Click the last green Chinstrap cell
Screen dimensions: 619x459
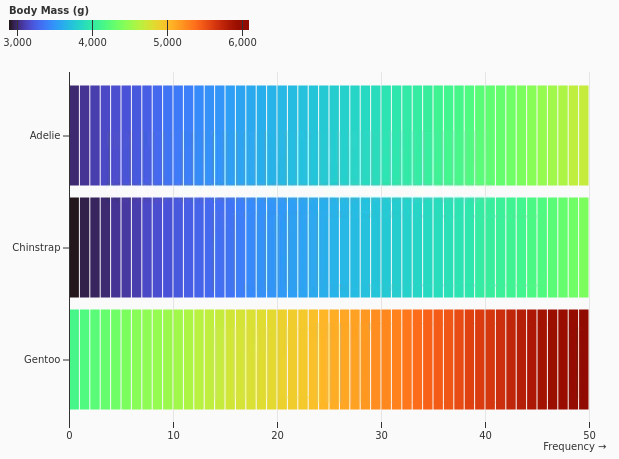584,247
